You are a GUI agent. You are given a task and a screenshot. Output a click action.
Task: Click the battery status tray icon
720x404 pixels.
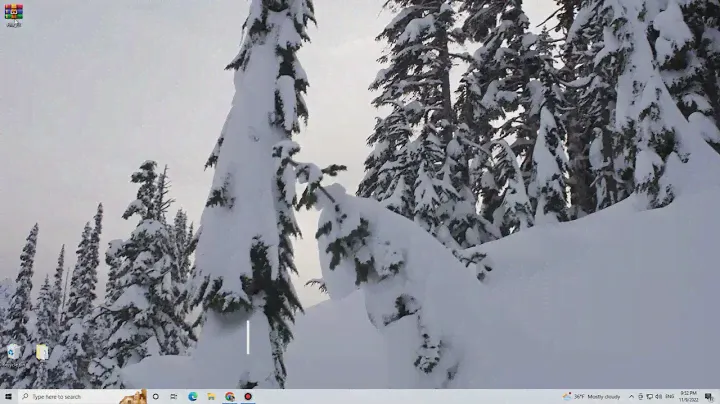click(641, 396)
